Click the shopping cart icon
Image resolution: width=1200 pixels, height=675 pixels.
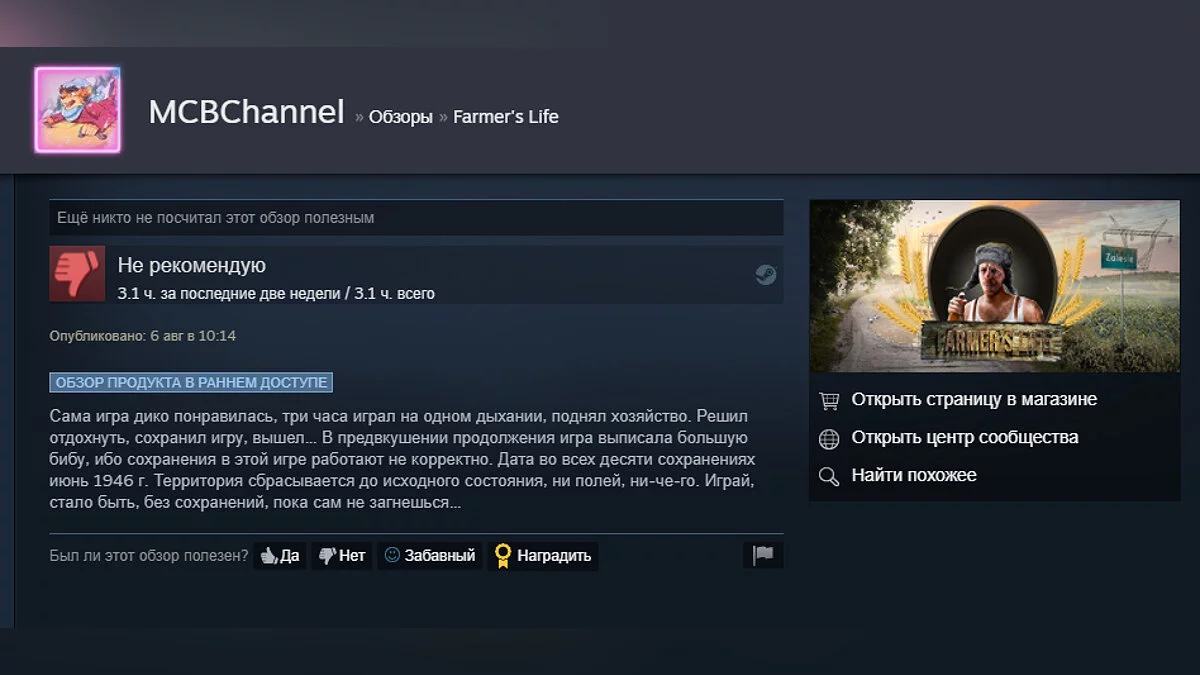(x=829, y=400)
